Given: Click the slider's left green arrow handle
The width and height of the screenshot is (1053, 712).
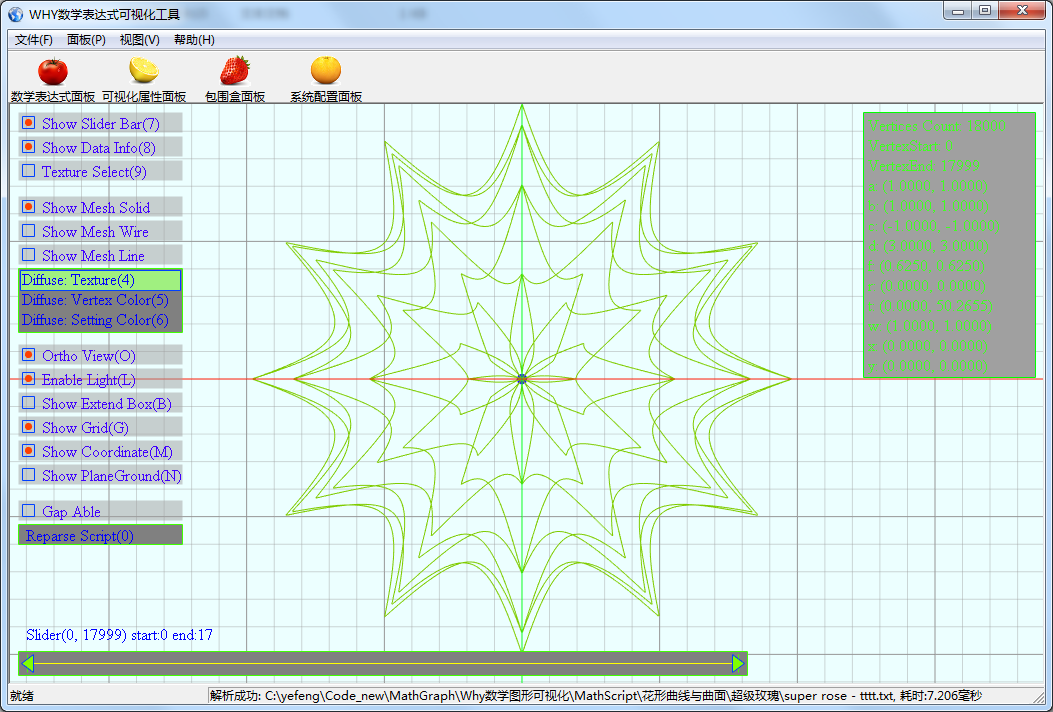Looking at the screenshot, I should click(x=28, y=664).
